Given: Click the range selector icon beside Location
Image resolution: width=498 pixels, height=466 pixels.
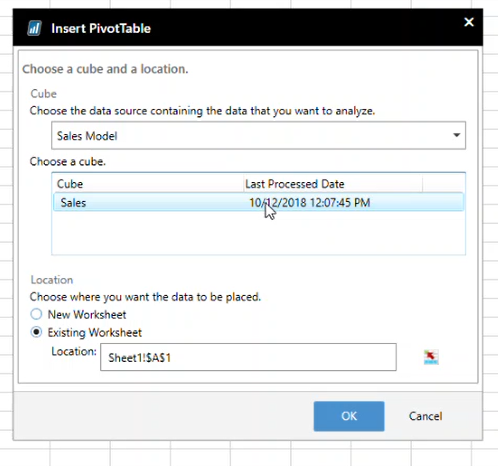Looking at the screenshot, I should pos(431,357).
